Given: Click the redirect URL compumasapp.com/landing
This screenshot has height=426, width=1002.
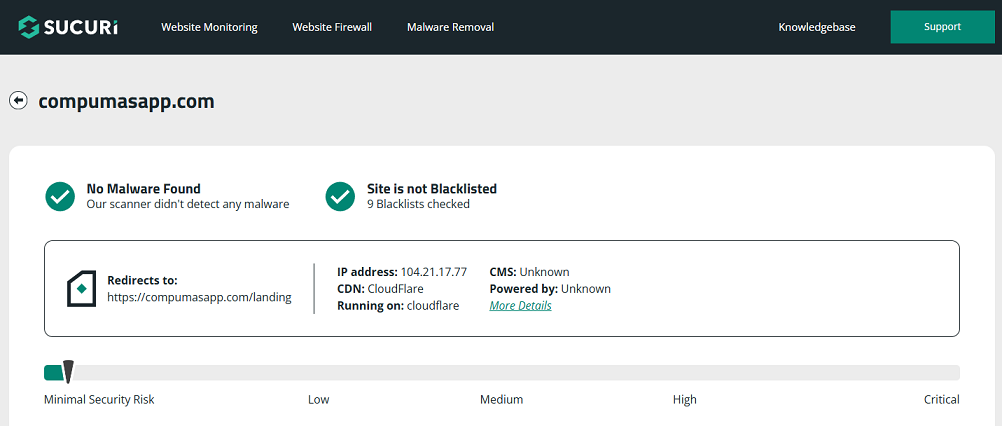Looking at the screenshot, I should (199, 297).
